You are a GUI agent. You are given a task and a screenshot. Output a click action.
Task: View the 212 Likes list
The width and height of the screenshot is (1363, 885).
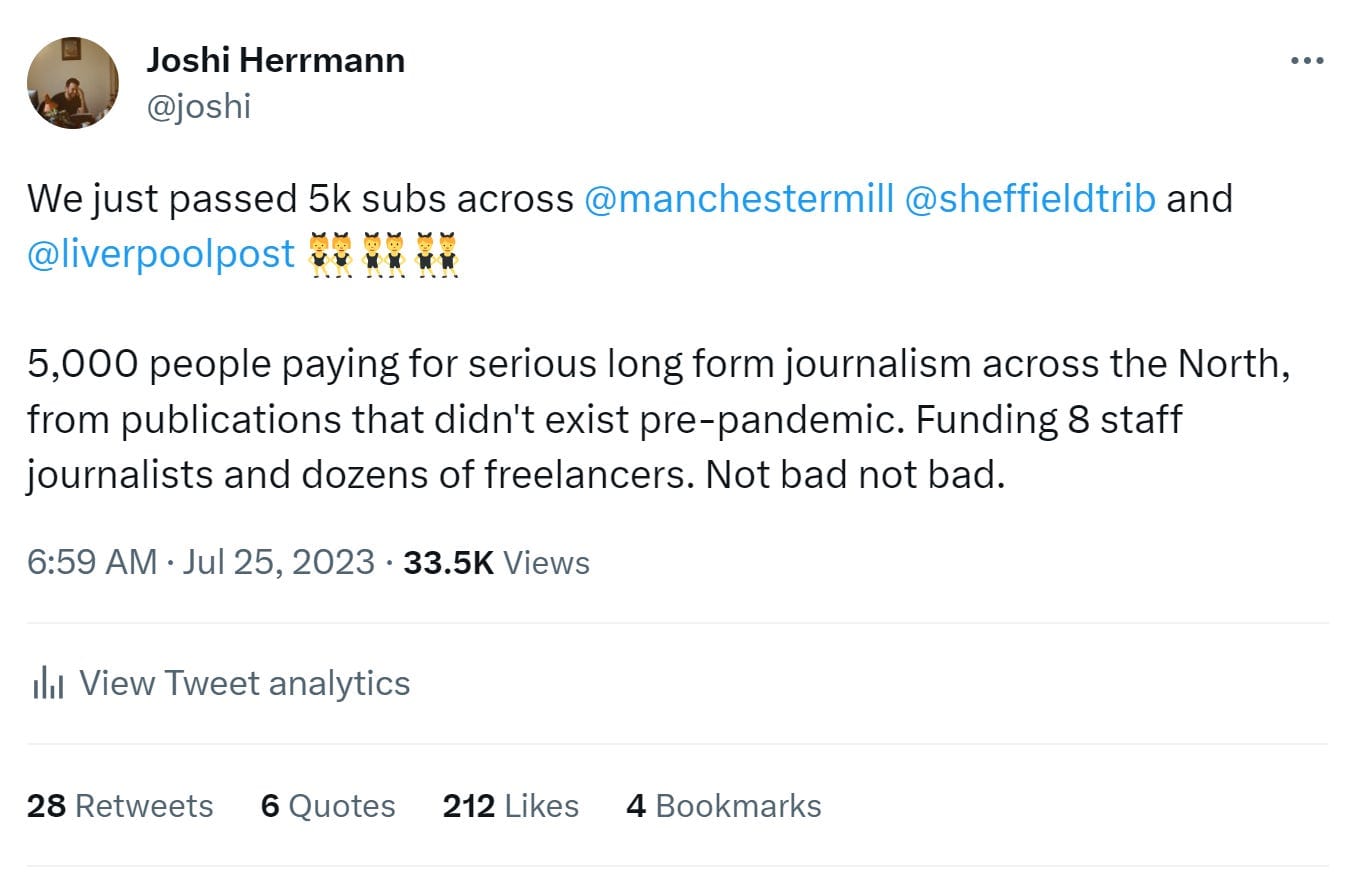pos(510,806)
